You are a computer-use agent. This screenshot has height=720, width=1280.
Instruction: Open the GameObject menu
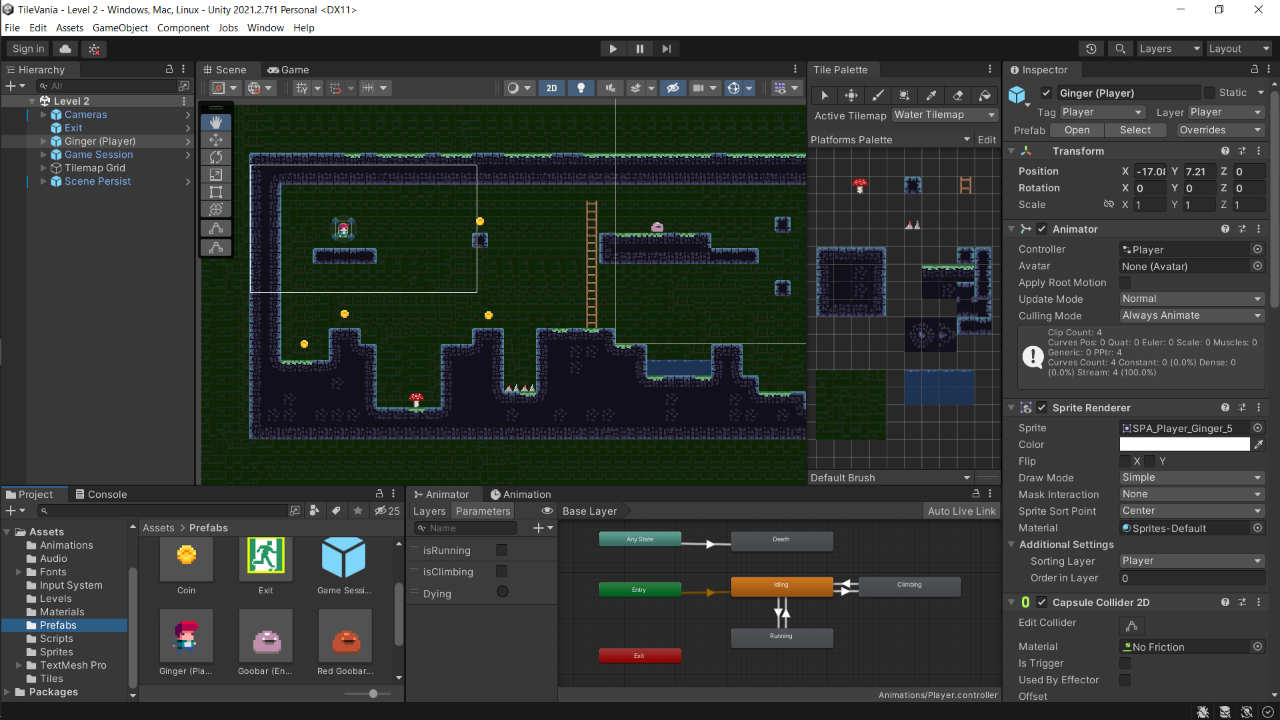pos(120,28)
